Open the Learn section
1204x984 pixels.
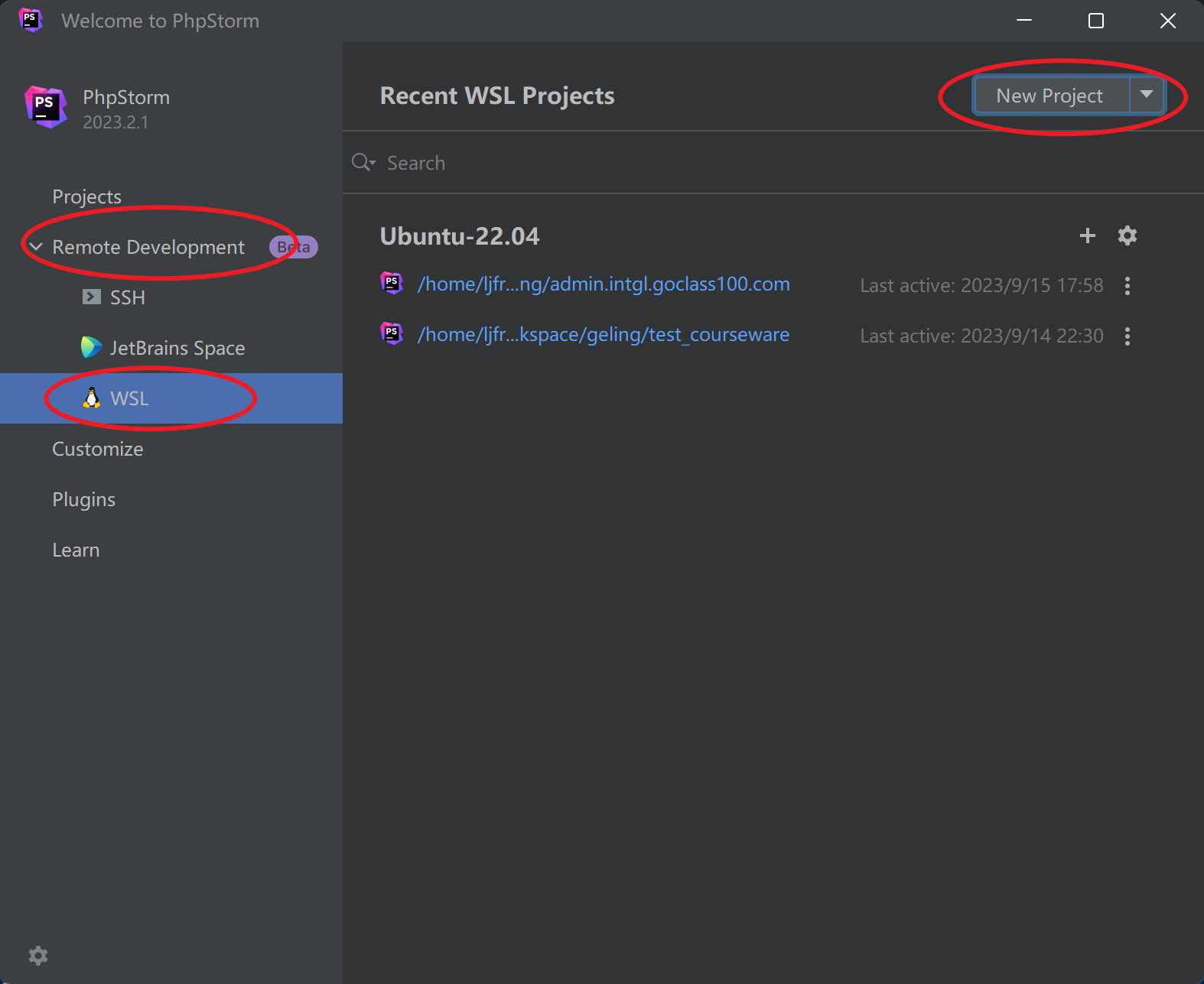pos(76,550)
